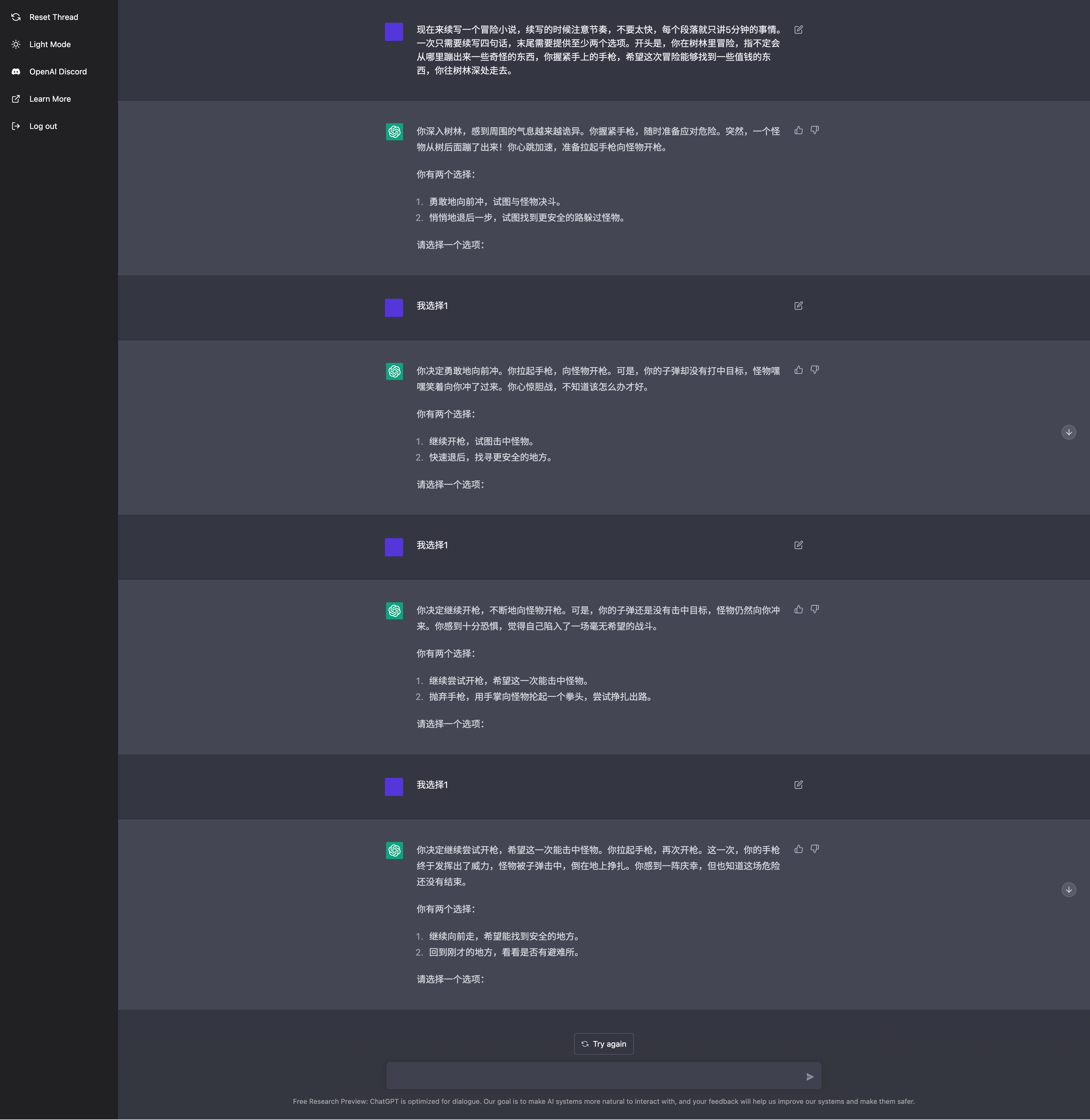Open the Learn More link
Viewport: 1090px width, 1120px height.
(50, 99)
